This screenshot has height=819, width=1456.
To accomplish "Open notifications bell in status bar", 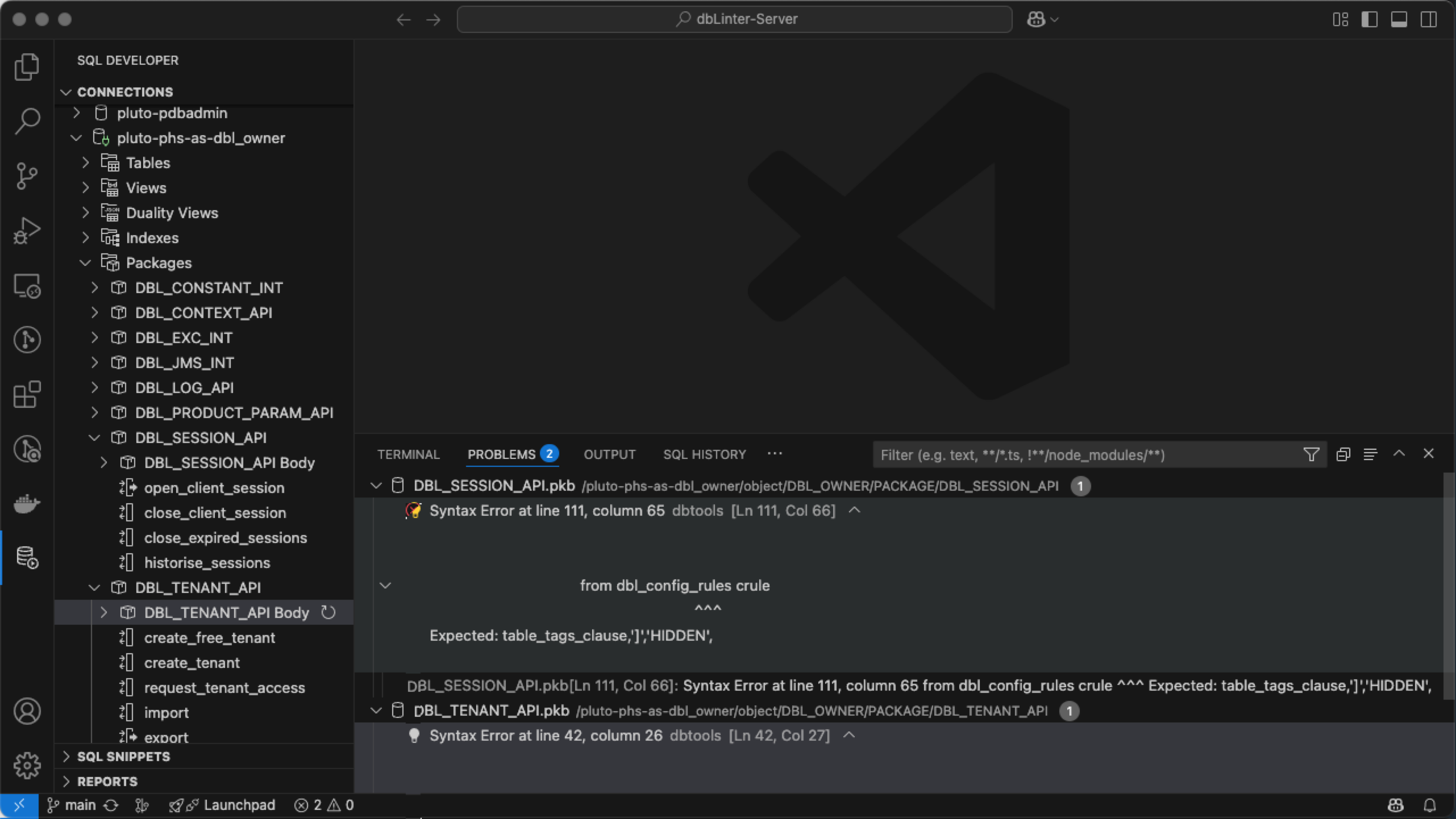I will coord(1430,805).
